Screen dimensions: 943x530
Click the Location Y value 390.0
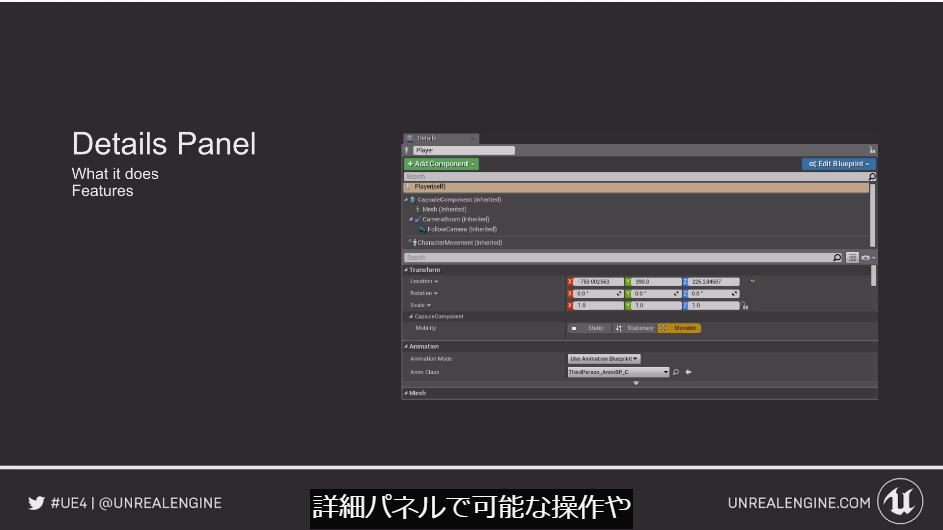click(656, 282)
